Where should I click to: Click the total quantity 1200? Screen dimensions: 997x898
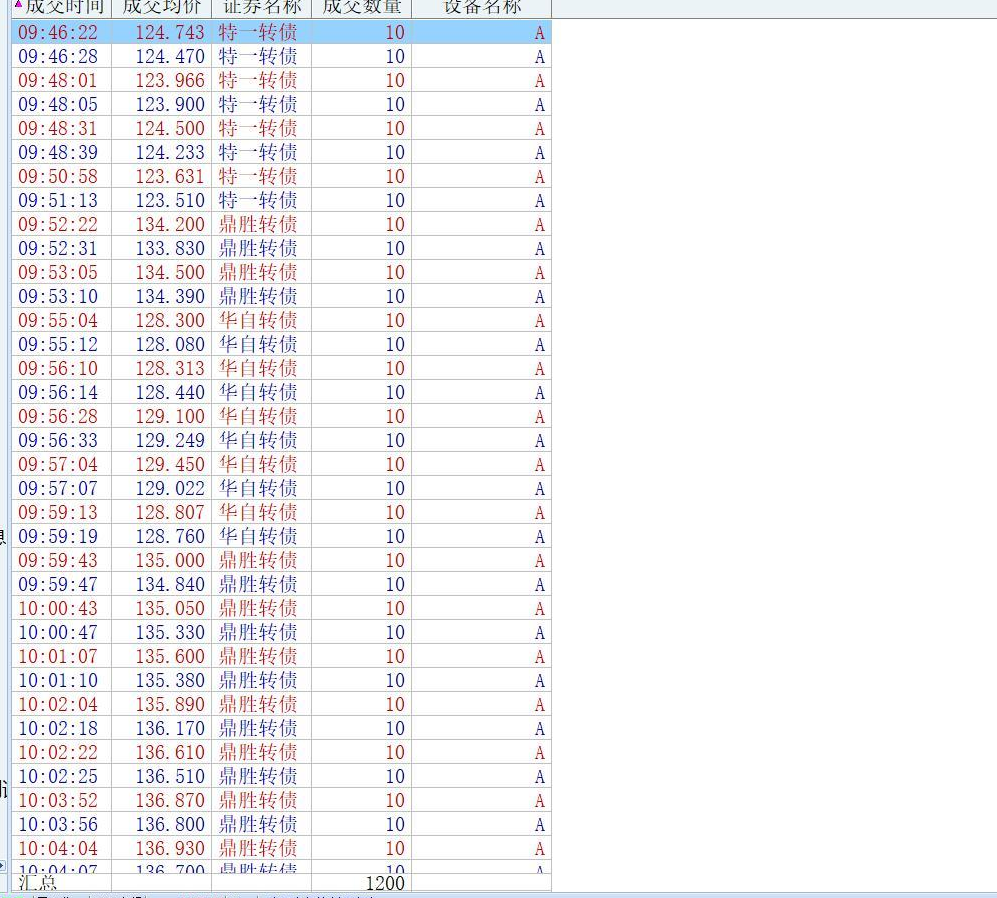[385, 883]
